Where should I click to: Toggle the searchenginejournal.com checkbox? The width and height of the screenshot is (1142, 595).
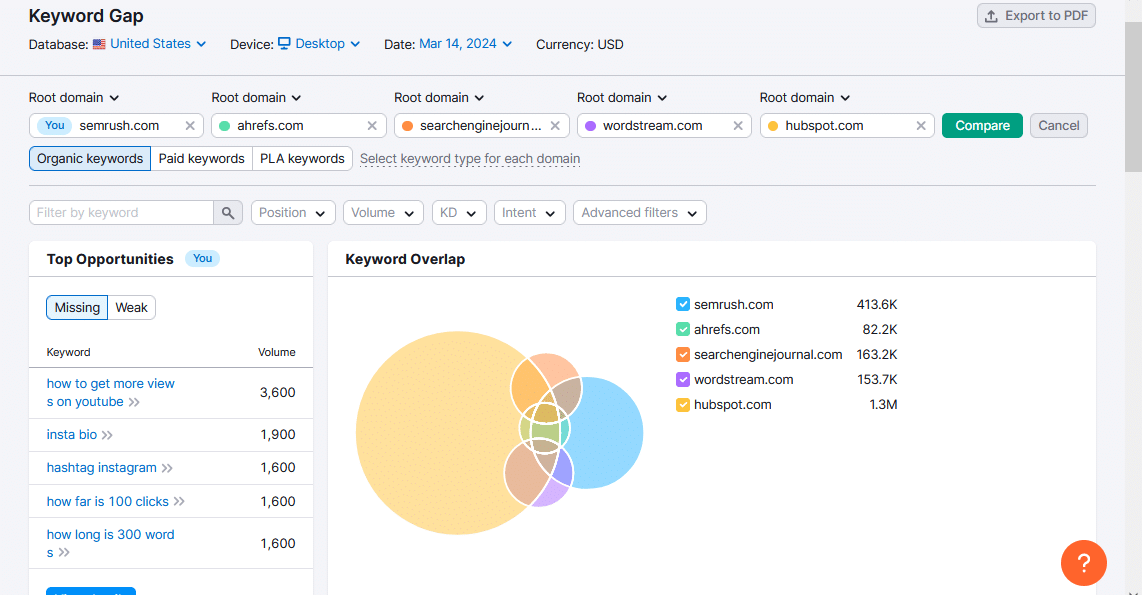[682, 355]
